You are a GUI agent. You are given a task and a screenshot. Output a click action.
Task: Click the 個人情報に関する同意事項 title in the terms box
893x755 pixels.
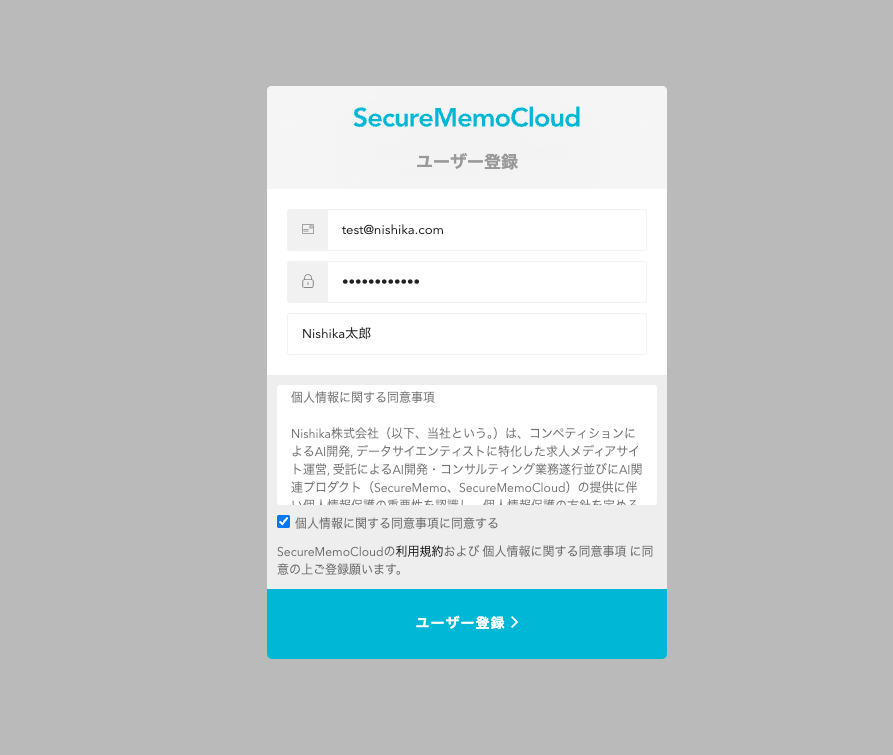click(x=363, y=397)
